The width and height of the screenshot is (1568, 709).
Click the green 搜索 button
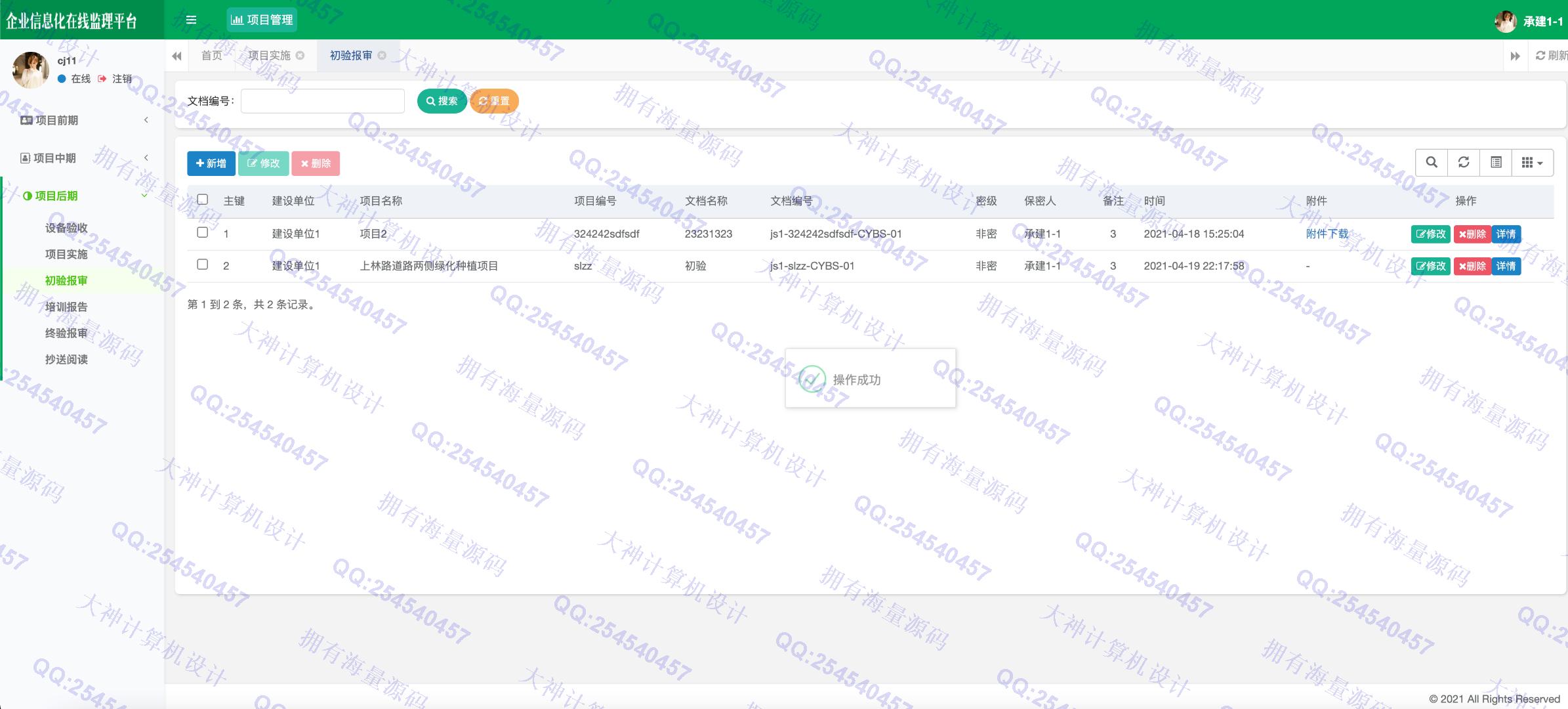(442, 100)
